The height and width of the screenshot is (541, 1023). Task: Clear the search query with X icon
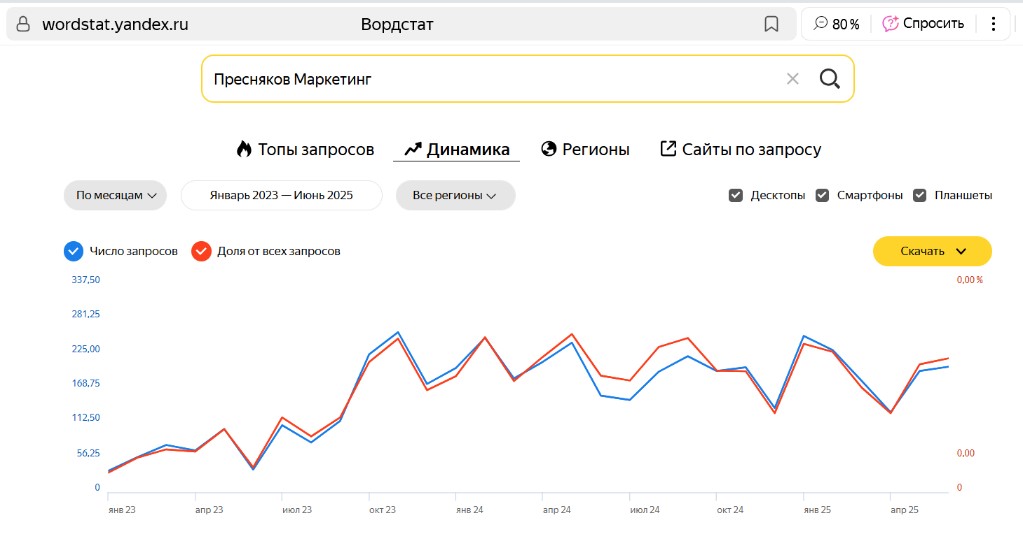point(792,79)
